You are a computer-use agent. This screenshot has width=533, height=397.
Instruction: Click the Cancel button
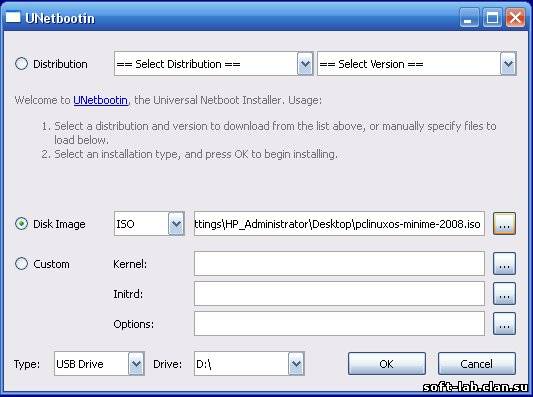click(x=477, y=364)
